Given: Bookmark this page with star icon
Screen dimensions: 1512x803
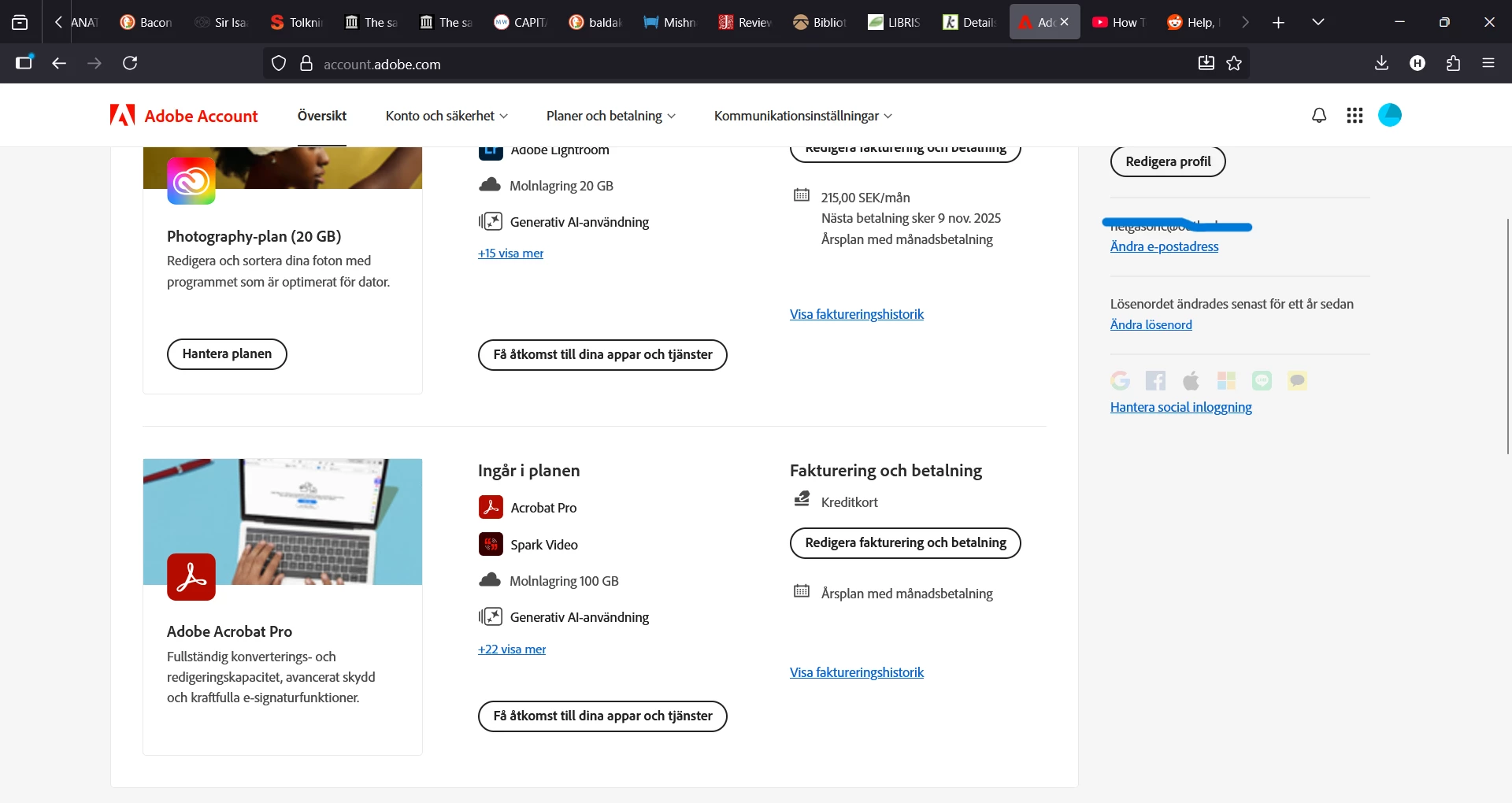Looking at the screenshot, I should click(x=1234, y=64).
